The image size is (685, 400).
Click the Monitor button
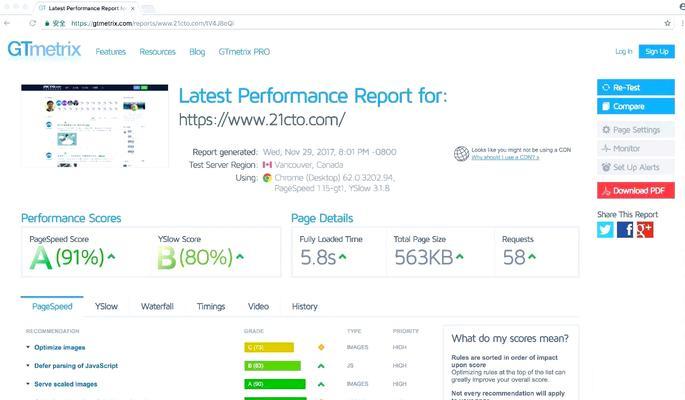636,148
